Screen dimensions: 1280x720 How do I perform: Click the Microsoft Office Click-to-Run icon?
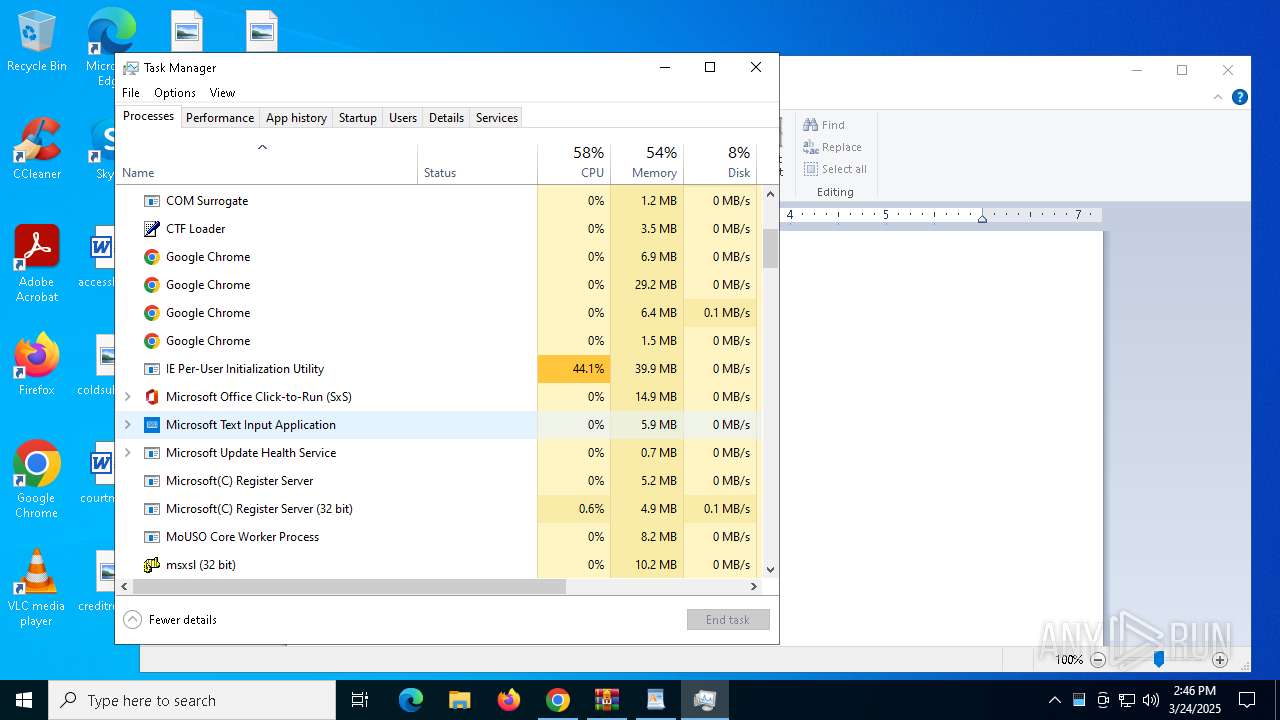(x=152, y=397)
